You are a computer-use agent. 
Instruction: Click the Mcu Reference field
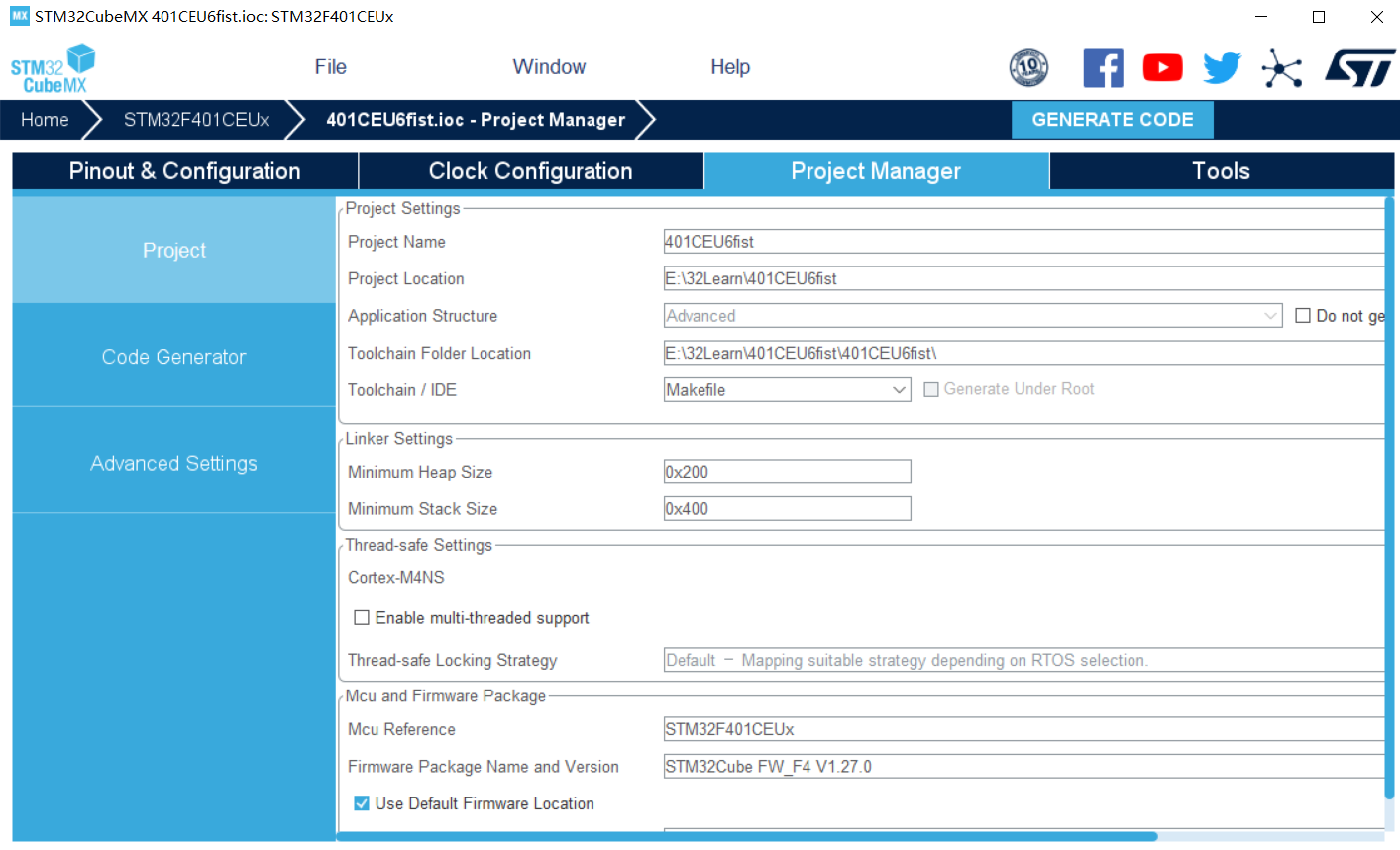(1023, 729)
